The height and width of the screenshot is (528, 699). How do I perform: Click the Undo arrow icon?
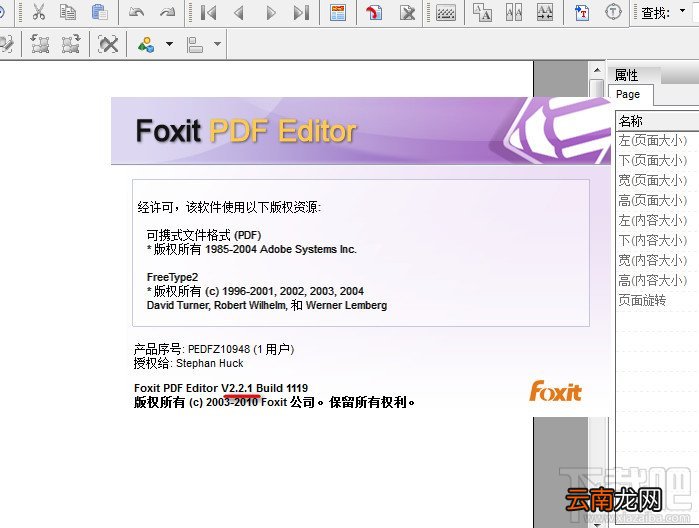[x=136, y=12]
